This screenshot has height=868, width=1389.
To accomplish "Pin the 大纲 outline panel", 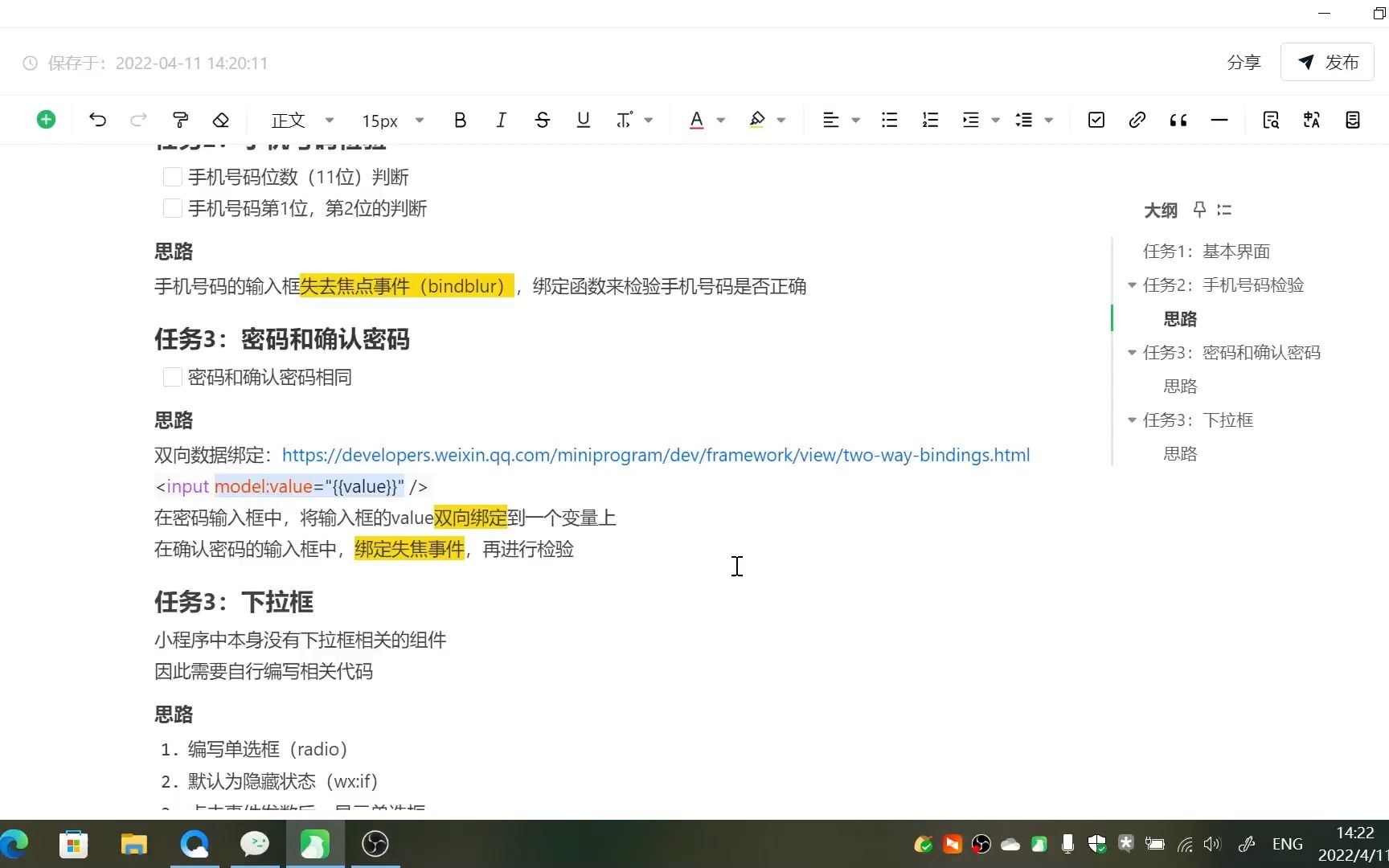I will click(1198, 210).
